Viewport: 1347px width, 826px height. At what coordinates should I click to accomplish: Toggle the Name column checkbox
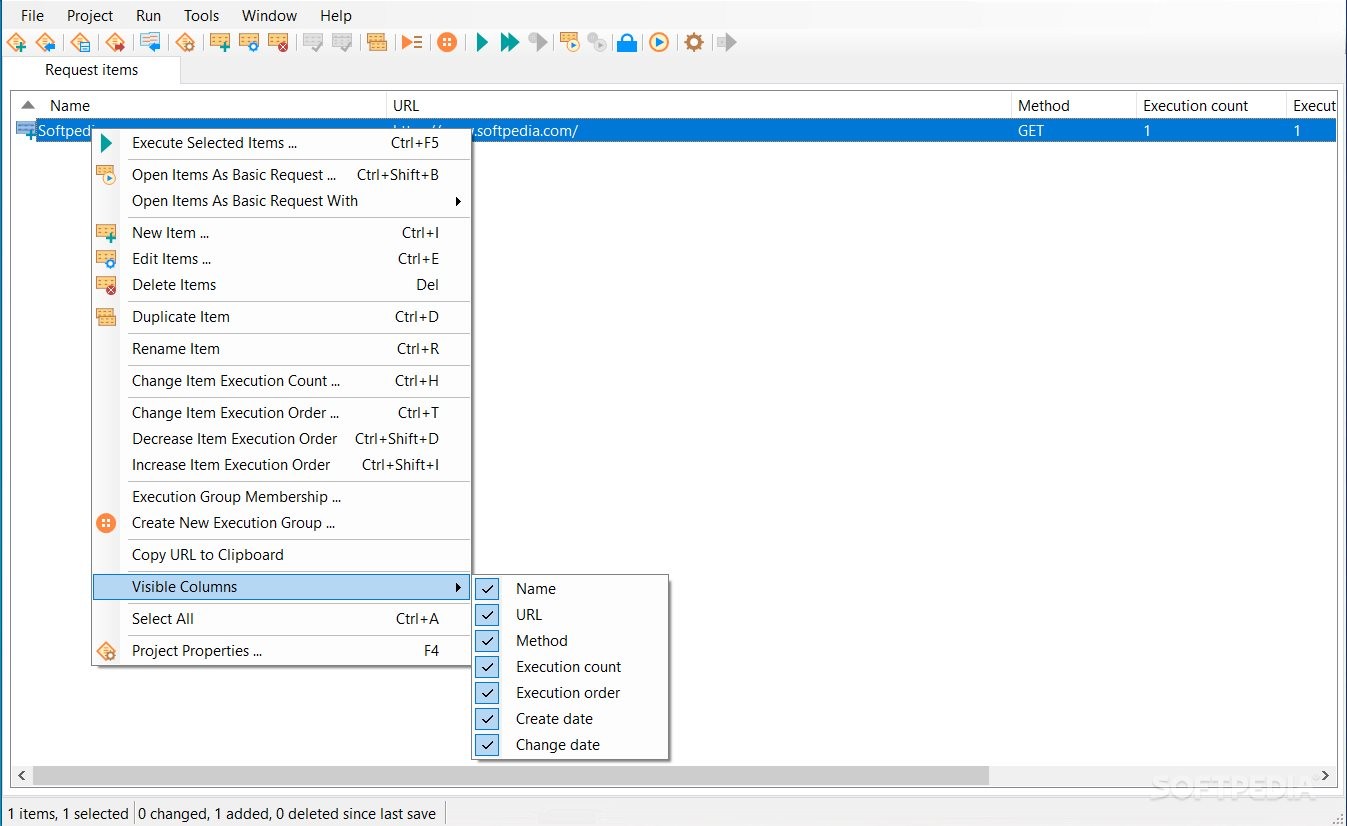coord(487,589)
